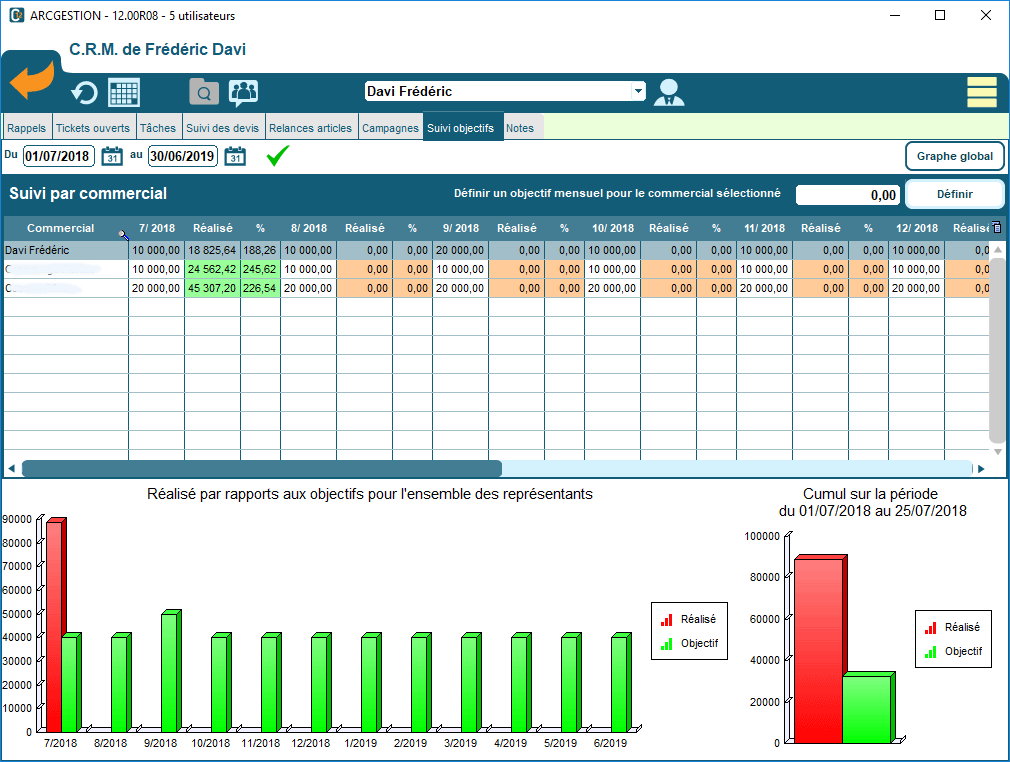This screenshot has width=1010, height=762.
Task: Open start date calendar picker
Action: point(112,156)
